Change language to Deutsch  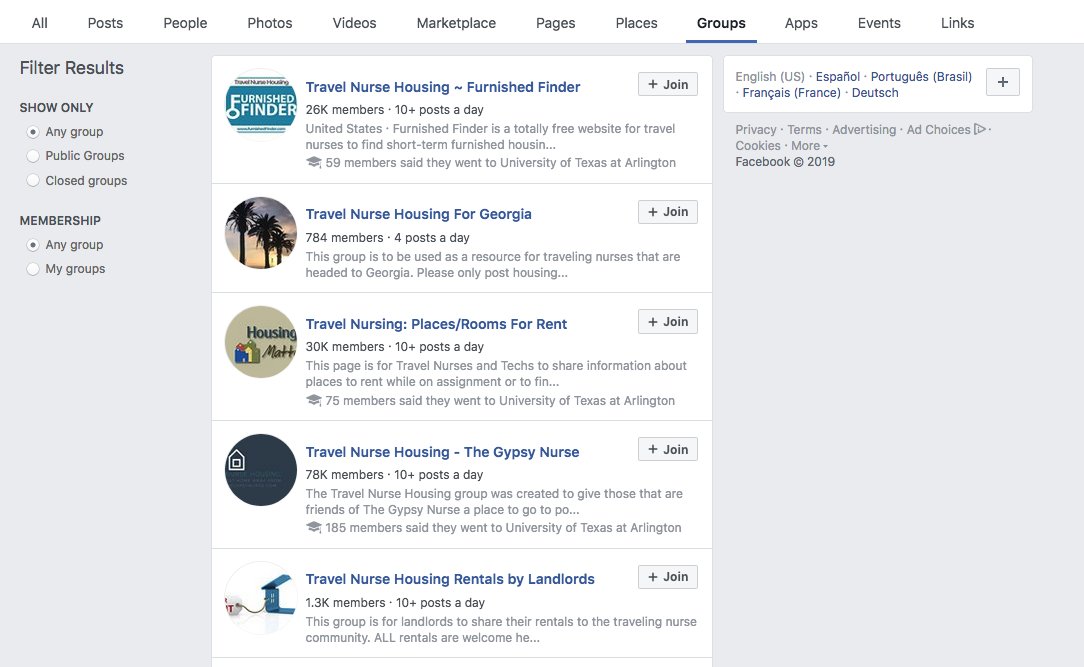pyautogui.click(x=875, y=93)
